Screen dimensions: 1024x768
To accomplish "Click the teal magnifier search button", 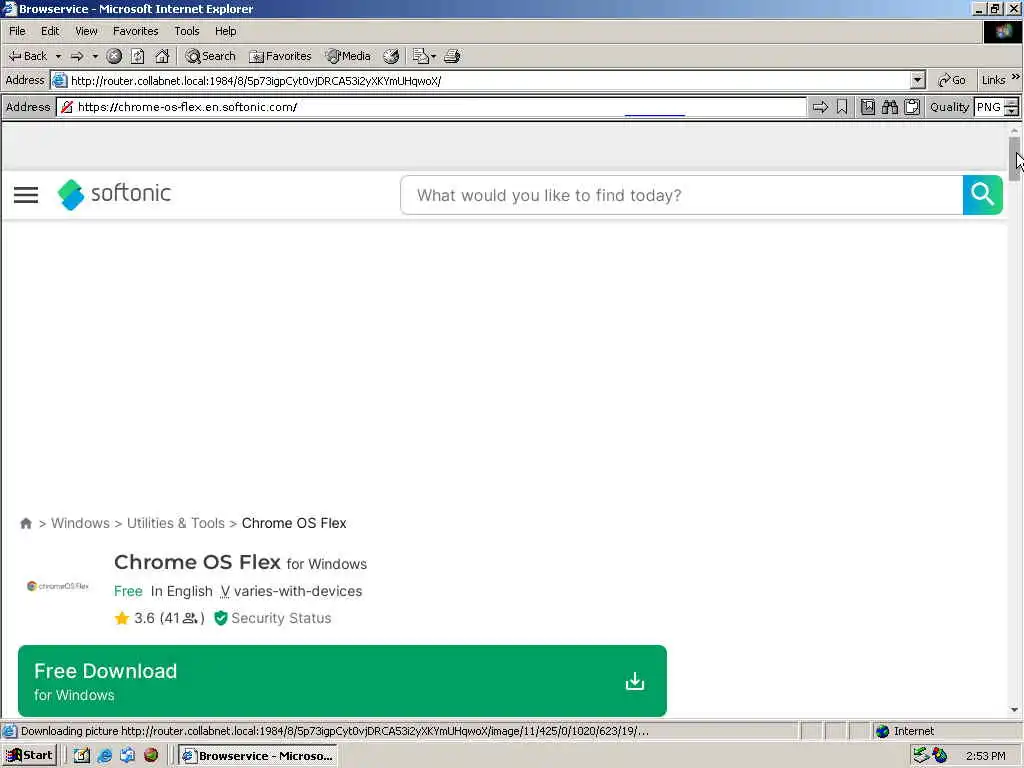I will [982, 195].
